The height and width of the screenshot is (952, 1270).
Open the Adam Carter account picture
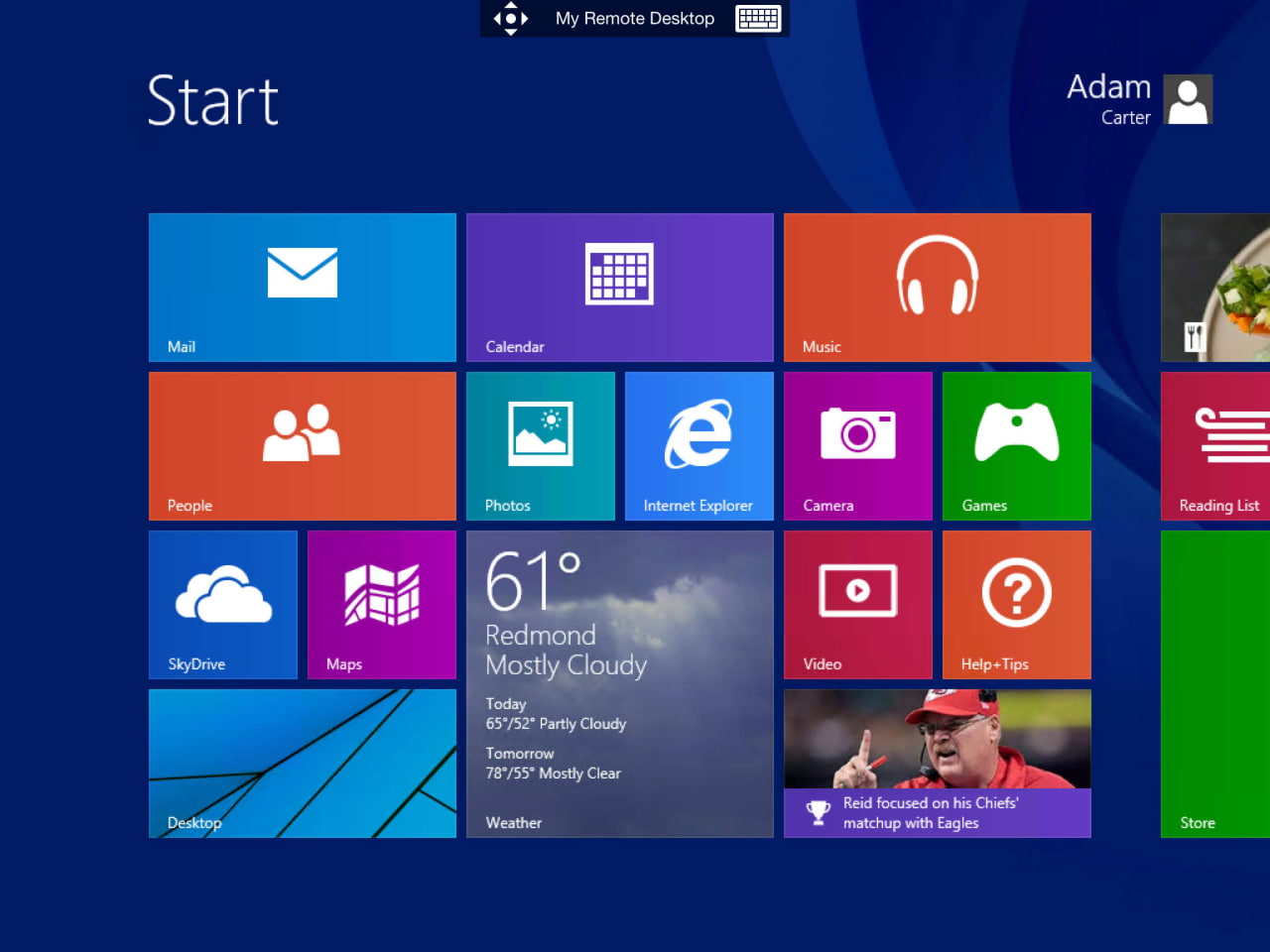[1188, 99]
